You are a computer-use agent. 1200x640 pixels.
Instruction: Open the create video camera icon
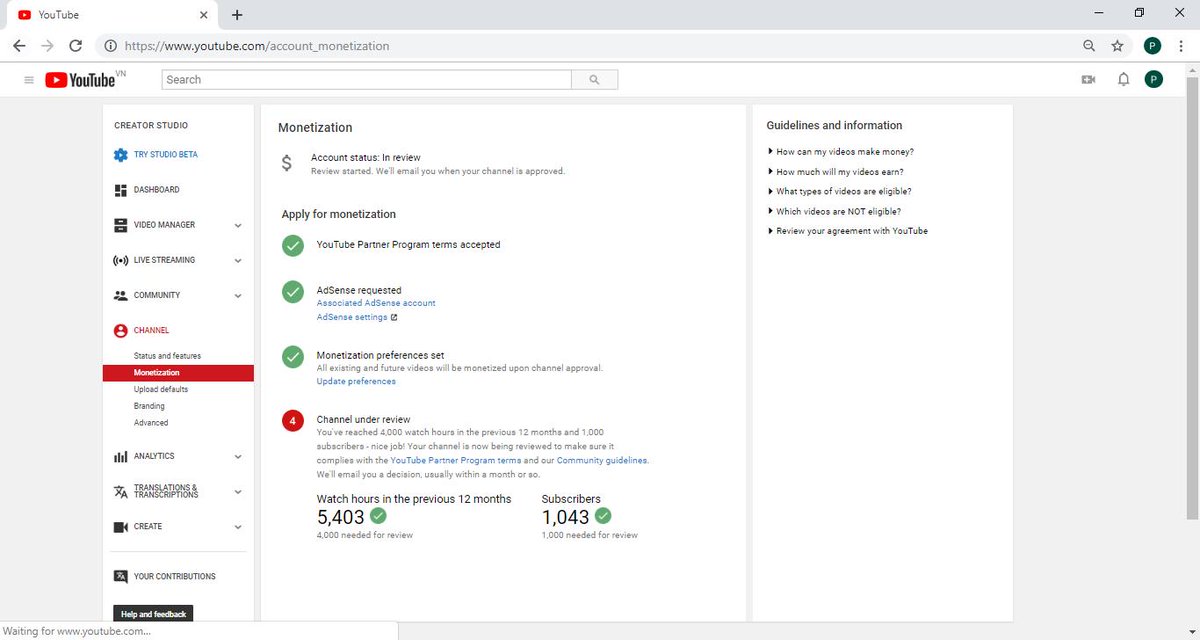click(x=1089, y=80)
